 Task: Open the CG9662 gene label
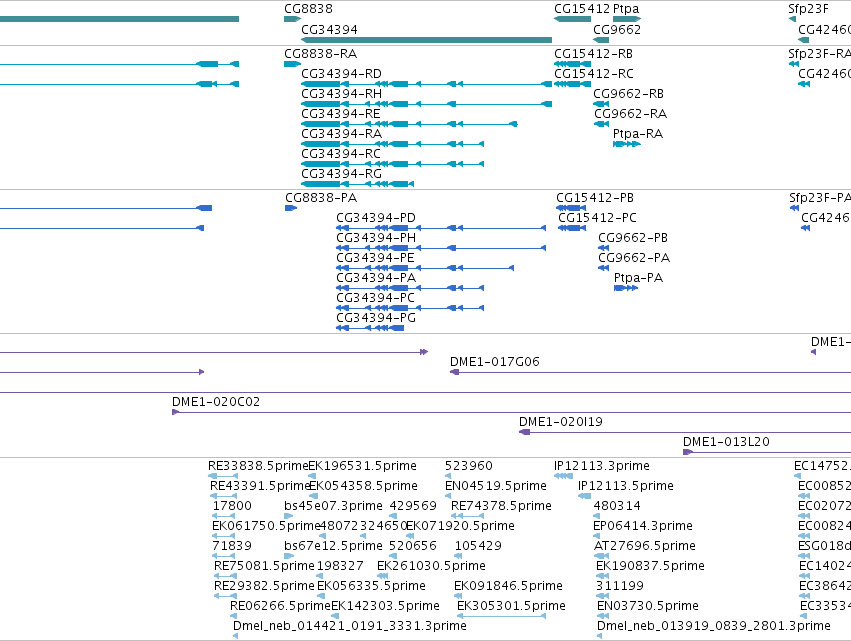click(617, 29)
